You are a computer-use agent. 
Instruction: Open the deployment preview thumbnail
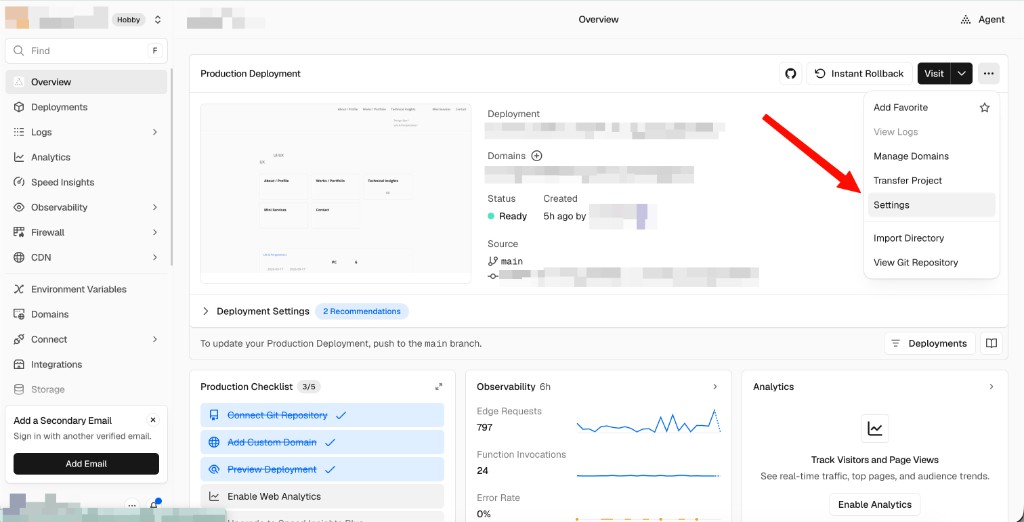336,193
